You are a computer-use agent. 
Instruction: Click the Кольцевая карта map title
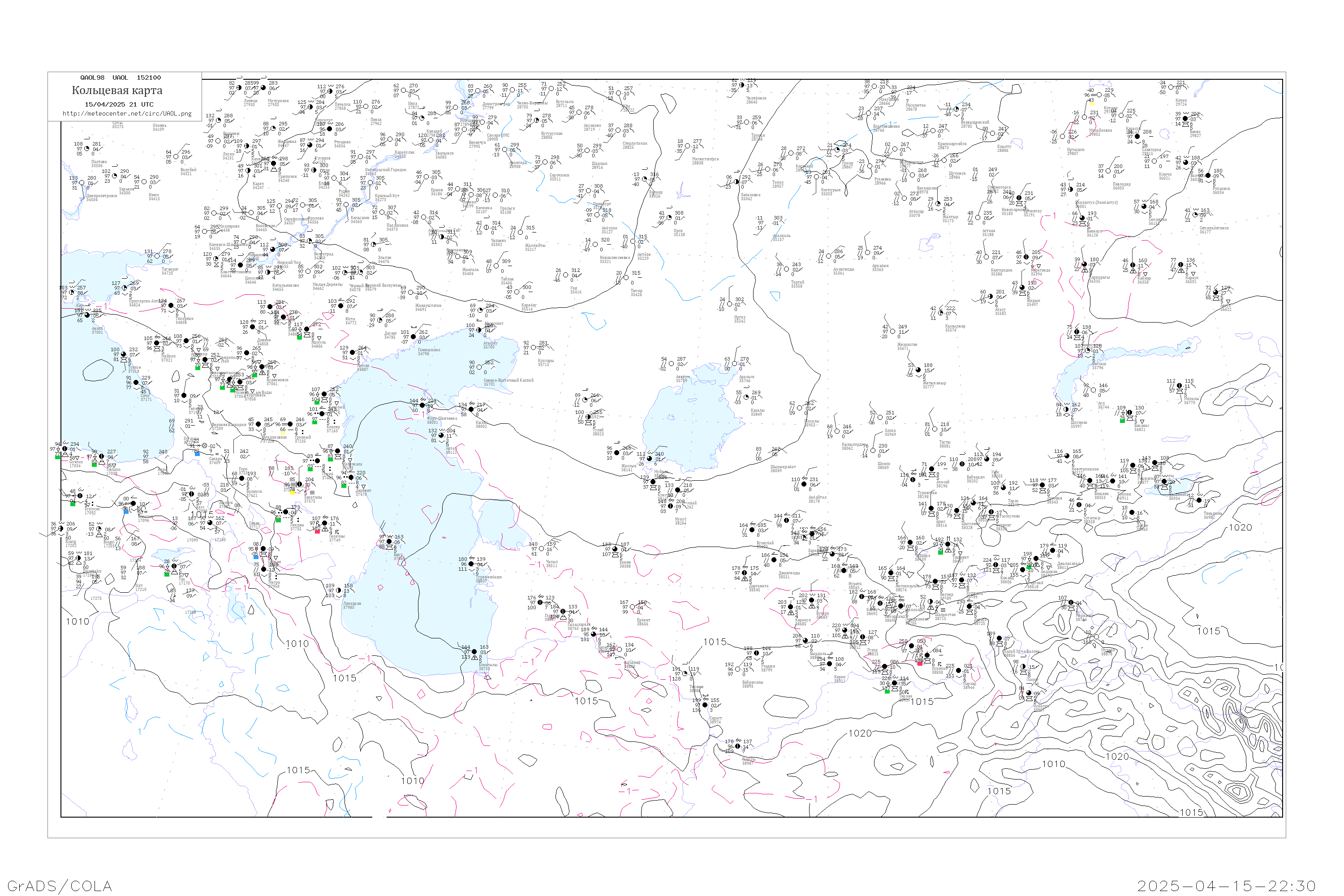(x=117, y=90)
